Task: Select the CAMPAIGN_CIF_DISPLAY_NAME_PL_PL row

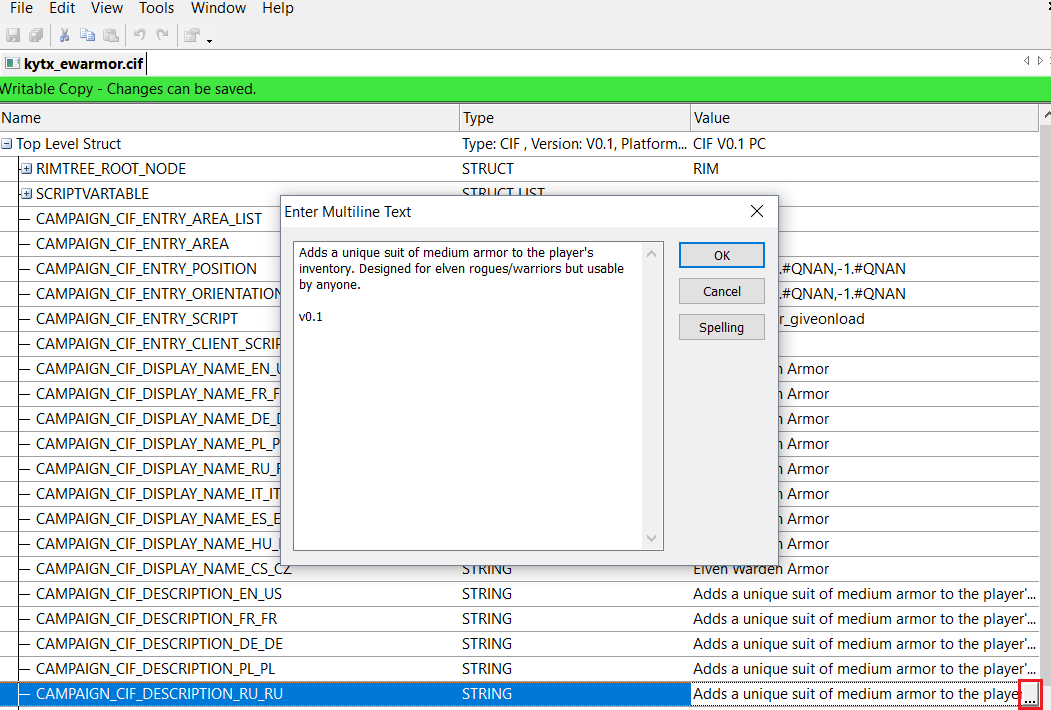Action: [158, 444]
